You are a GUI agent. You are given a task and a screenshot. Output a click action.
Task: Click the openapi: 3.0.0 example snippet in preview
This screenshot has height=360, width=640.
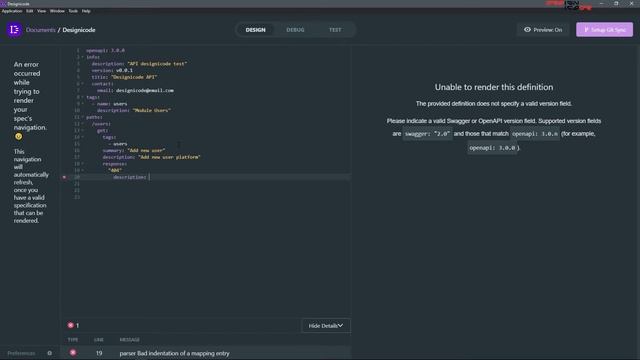pyautogui.click(x=492, y=148)
